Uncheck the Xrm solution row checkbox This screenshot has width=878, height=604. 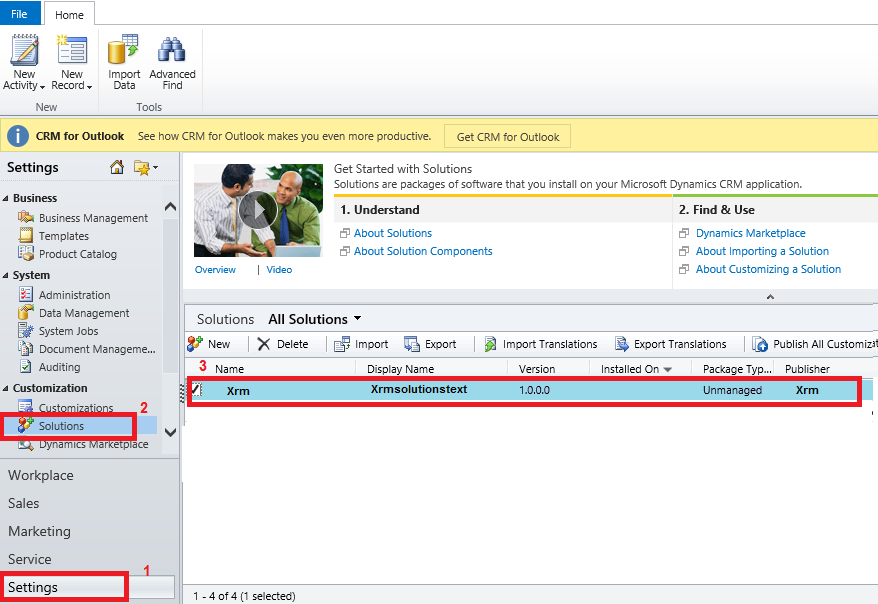click(196, 390)
